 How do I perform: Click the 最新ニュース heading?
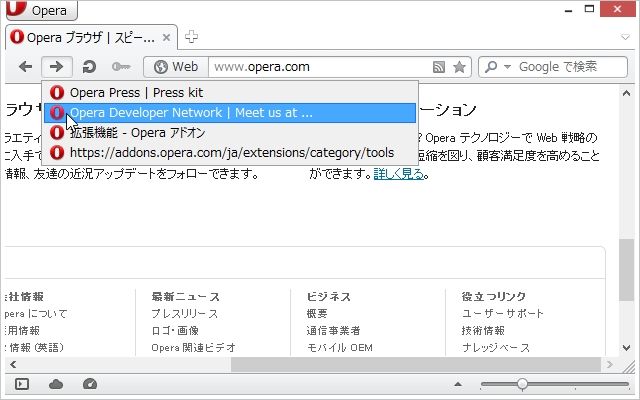coord(185,297)
